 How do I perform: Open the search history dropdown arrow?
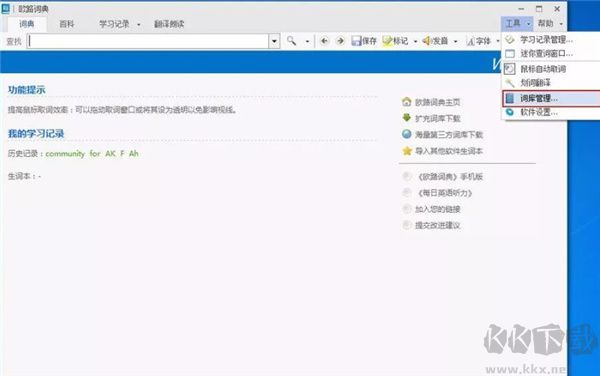(274, 41)
